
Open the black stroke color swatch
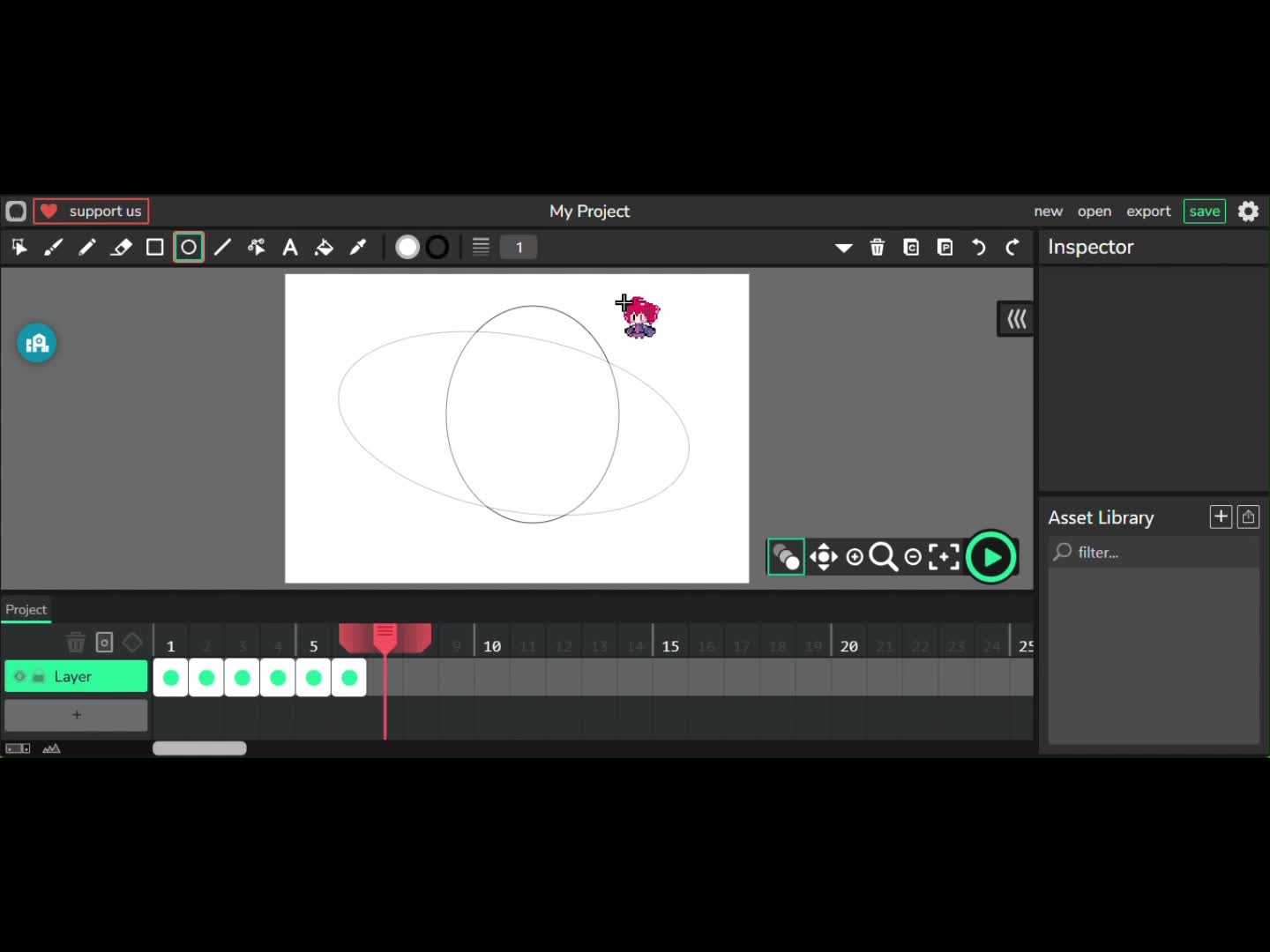tap(437, 248)
